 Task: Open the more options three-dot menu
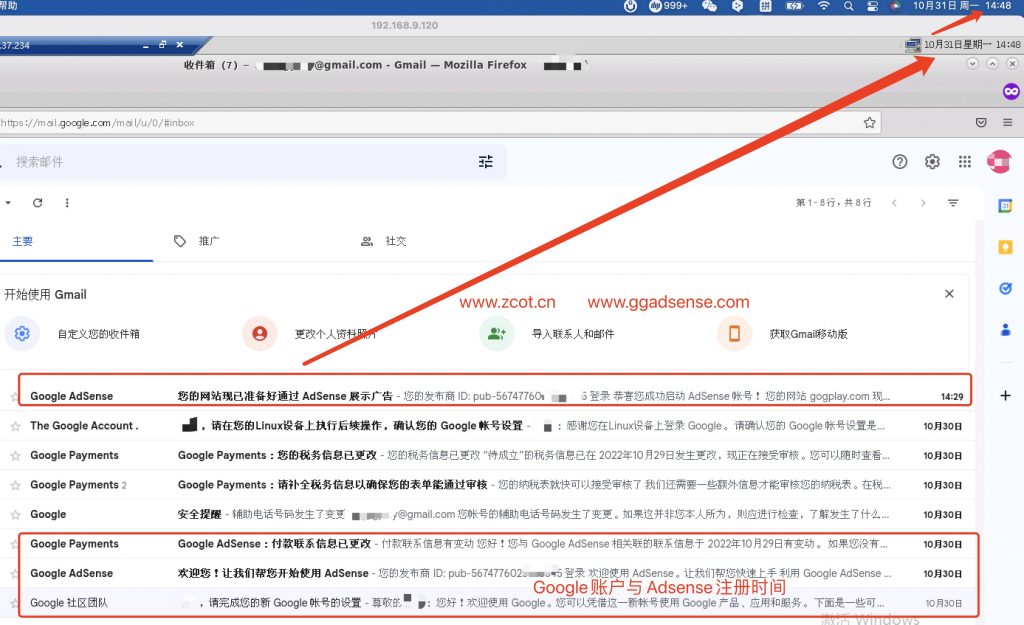click(67, 202)
